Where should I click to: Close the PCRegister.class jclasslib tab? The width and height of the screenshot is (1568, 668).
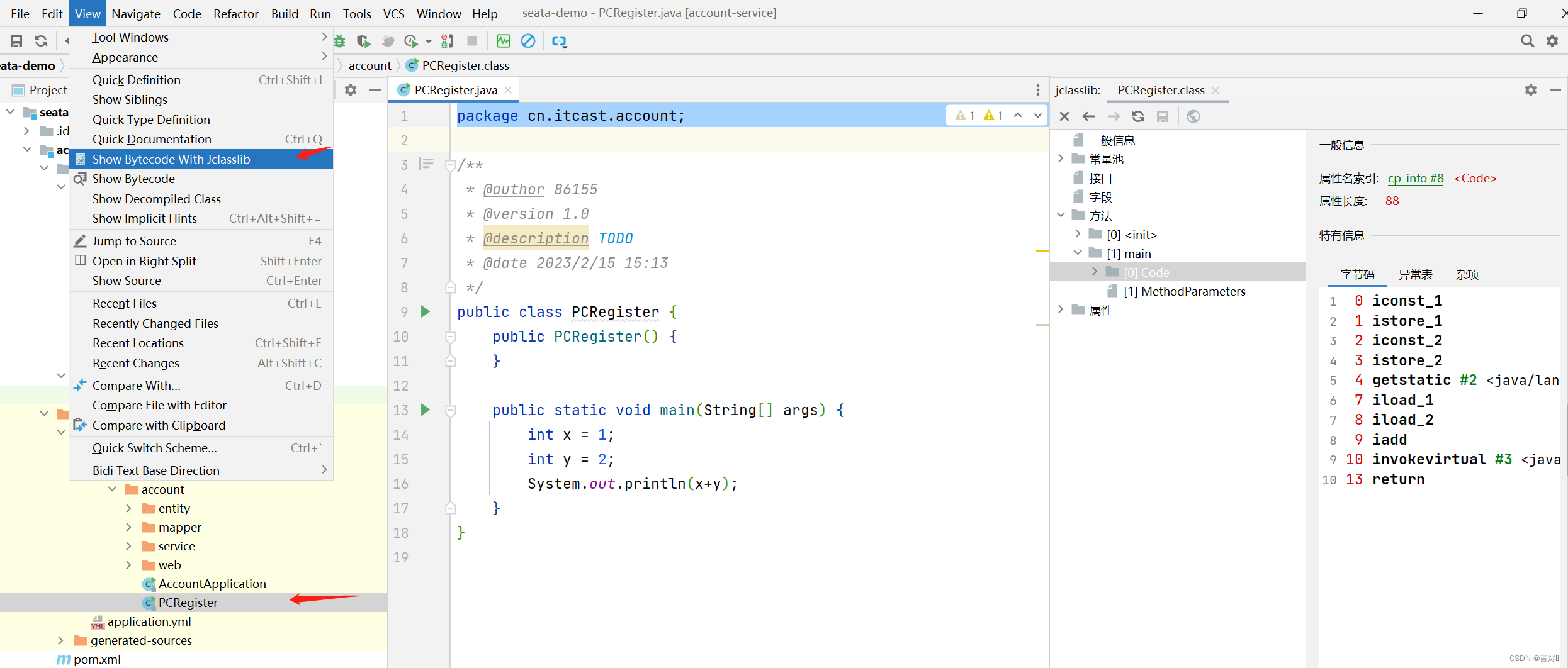(x=1216, y=91)
